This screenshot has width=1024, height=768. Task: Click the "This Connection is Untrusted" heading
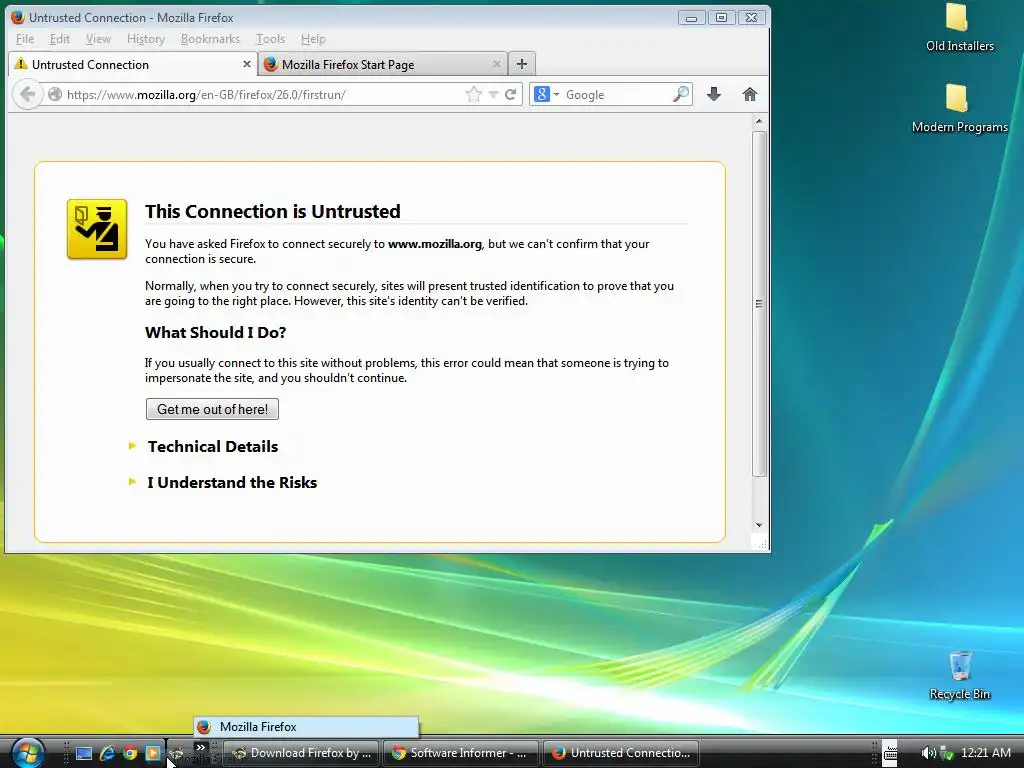click(x=273, y=212)
